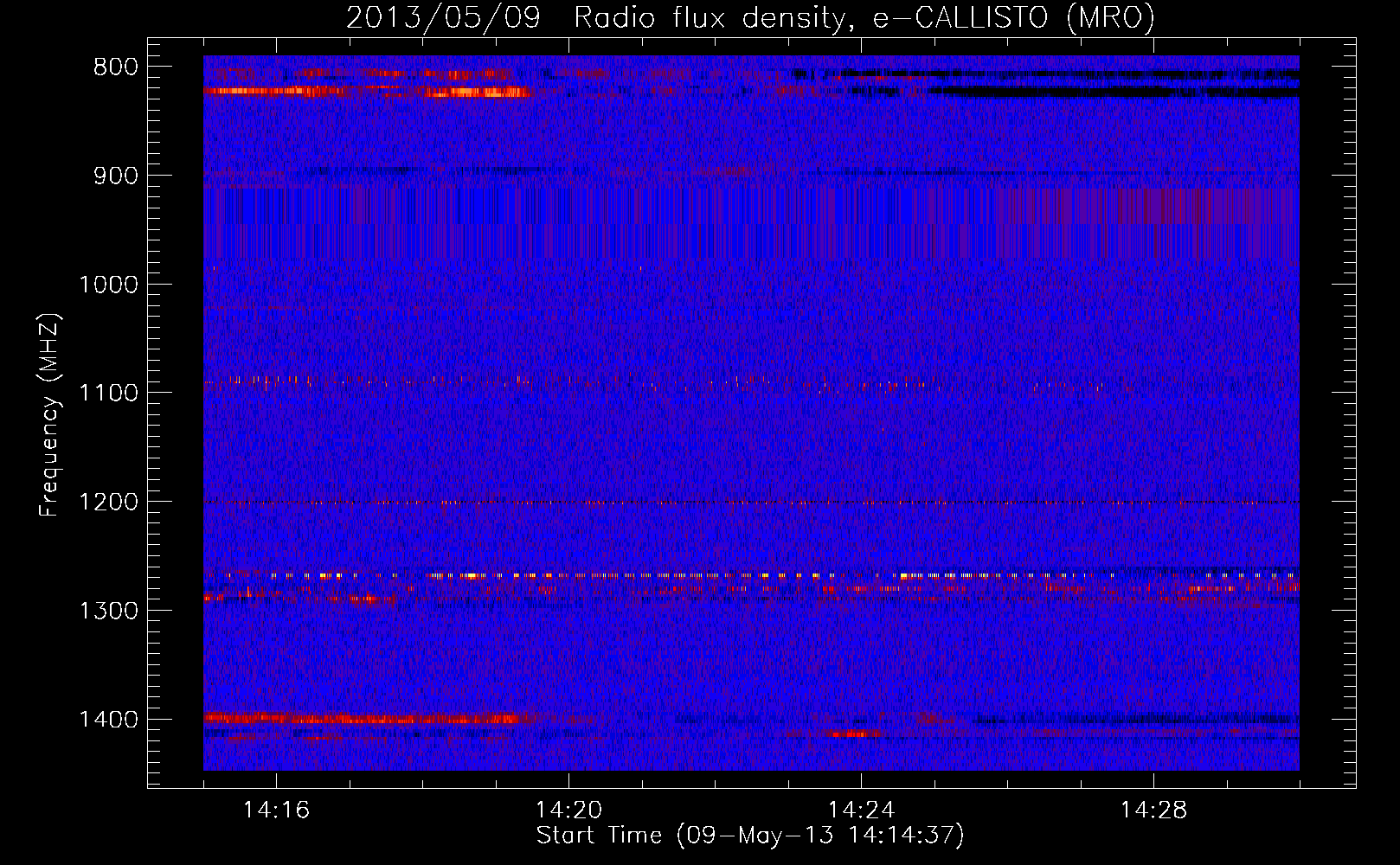The width and height of the screenshot is (1400, 865).
Task: Click the 'Frequency (MHZ)' axis label
Action: (x=49, y=415)
